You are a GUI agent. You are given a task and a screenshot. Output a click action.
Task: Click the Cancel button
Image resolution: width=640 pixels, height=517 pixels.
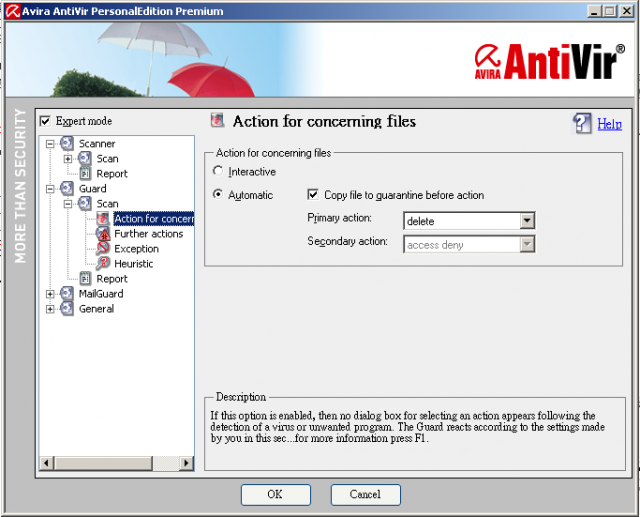[365, 495]
